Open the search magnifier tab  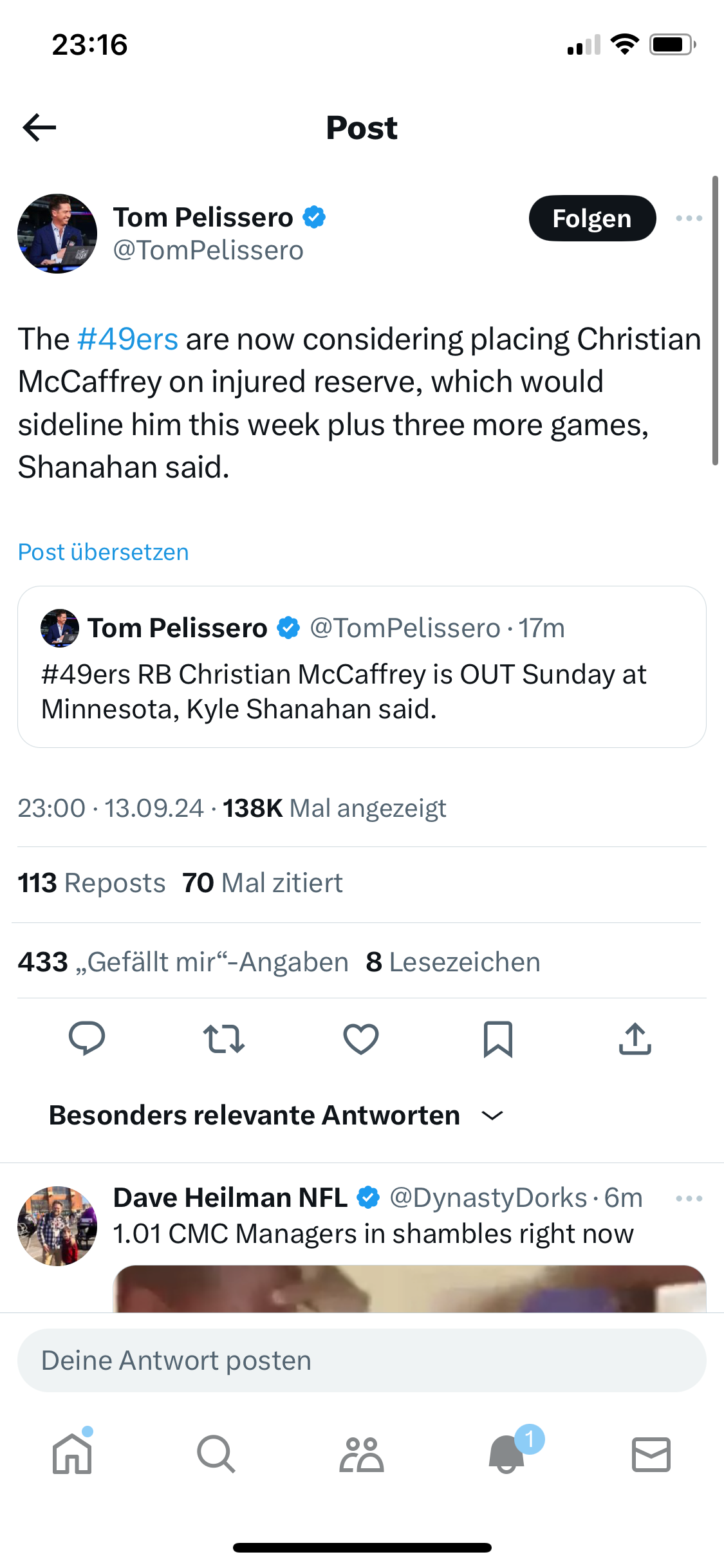coord(216,1454)
